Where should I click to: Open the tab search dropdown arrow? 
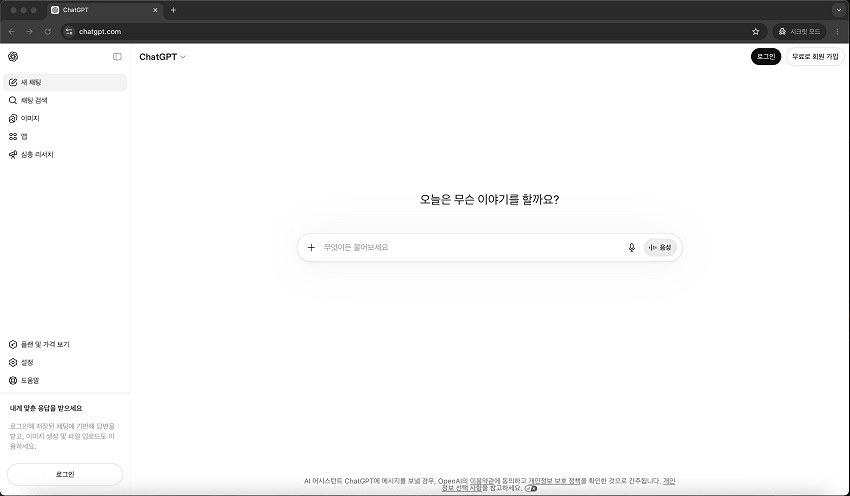pos(839,10)
